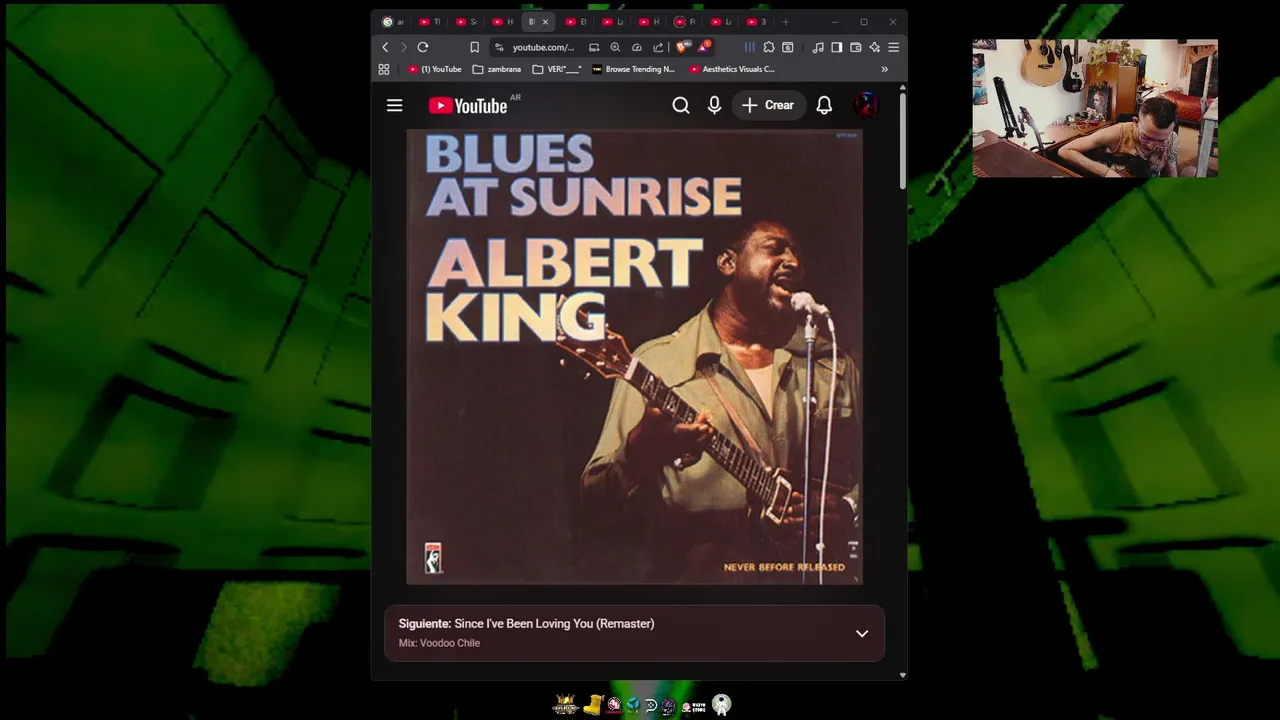The width and height of the screenshot is (1280, 720).
Task: Switch to the Google tab labeled ar
Action: point(393,22)
